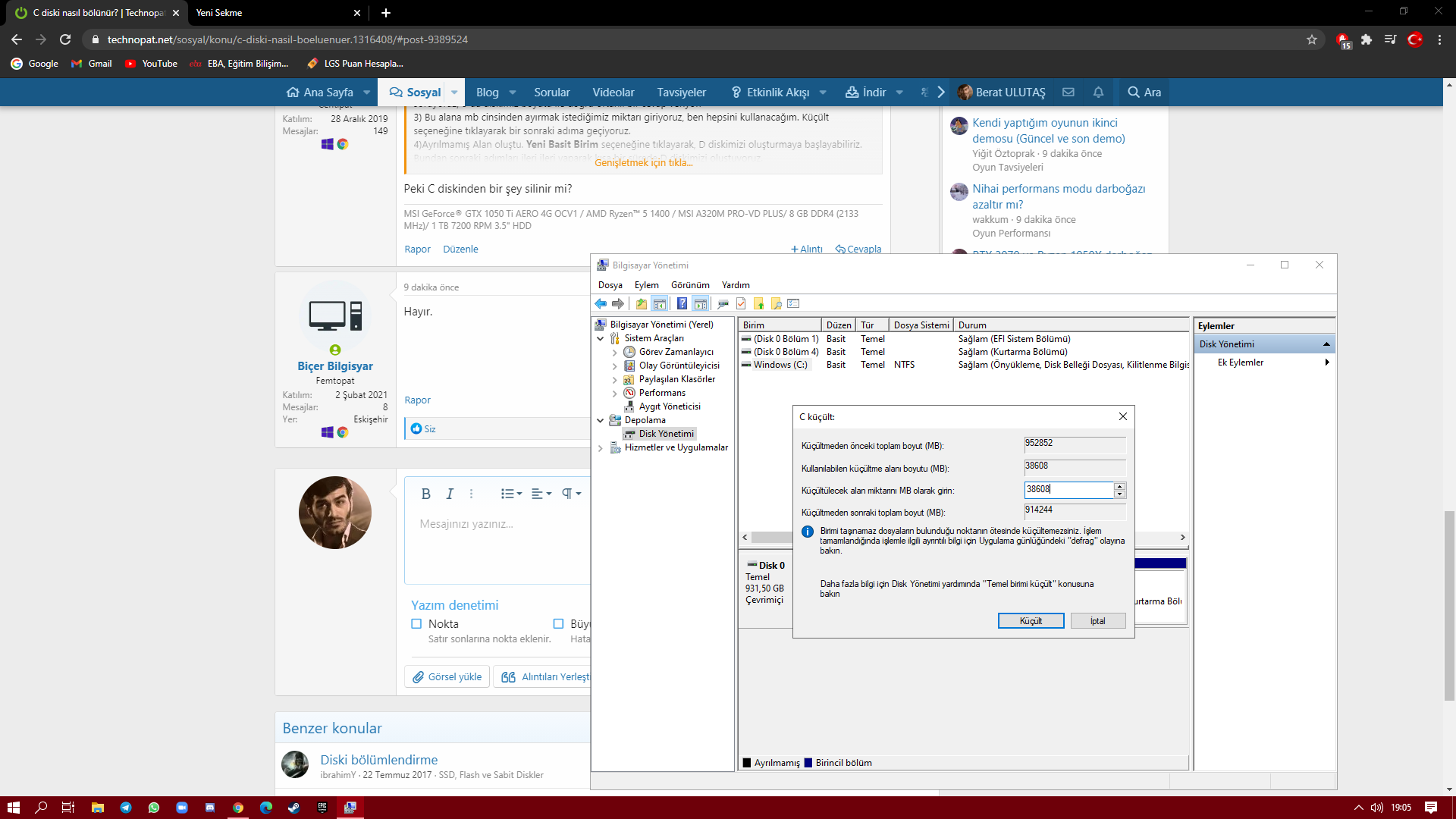Click the blue Back arrow in the Bilgisayar Yönetimi toolbar

600,303
